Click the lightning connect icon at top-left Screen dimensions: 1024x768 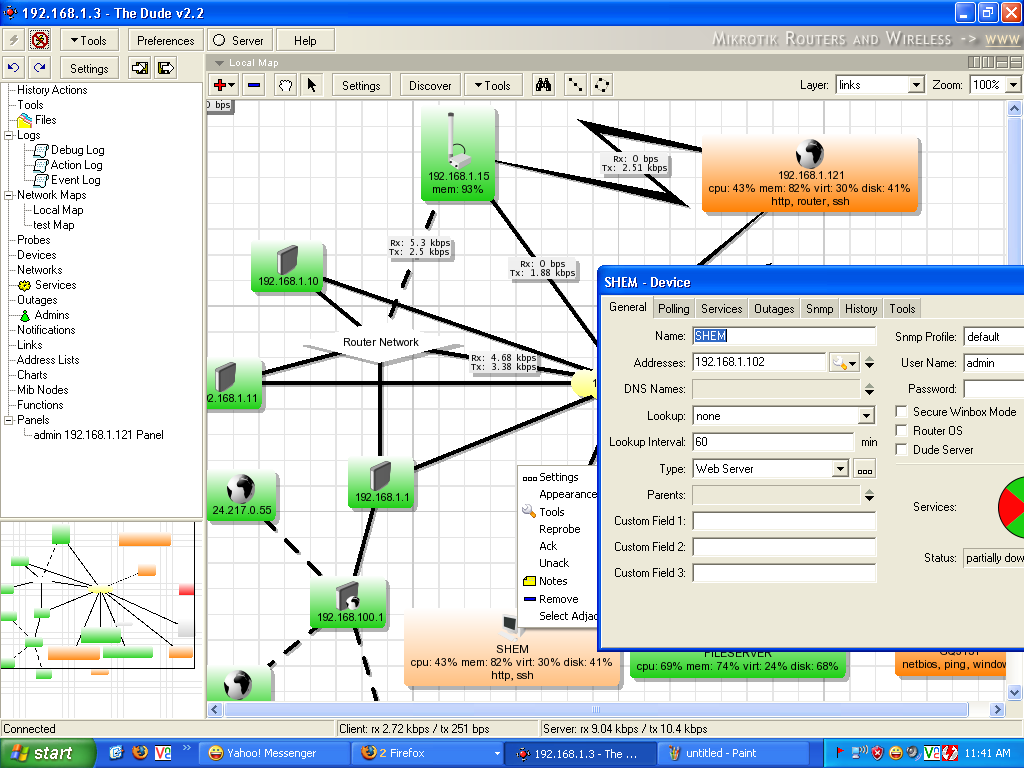[13, 40]
